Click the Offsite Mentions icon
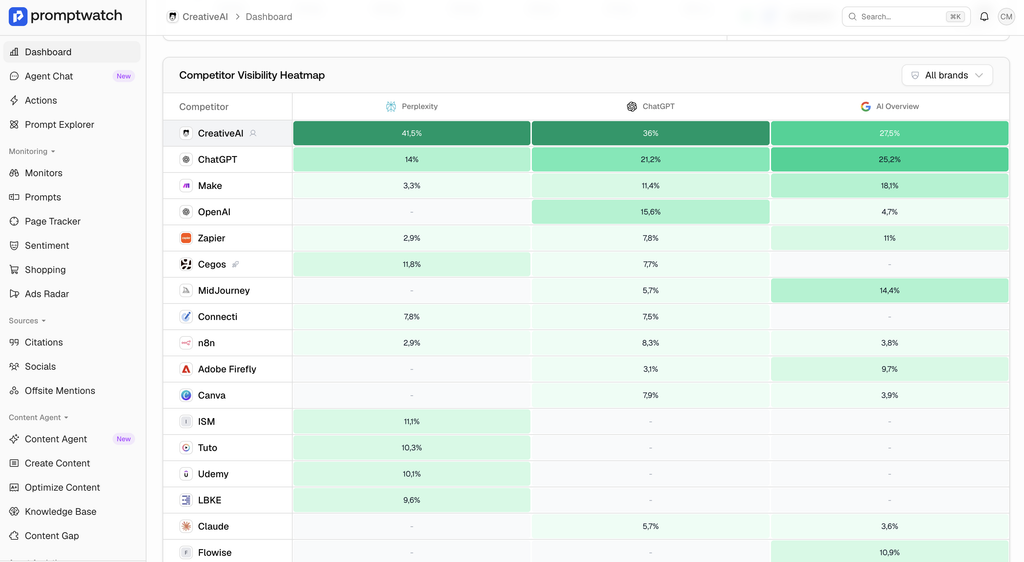 point(14,390)
